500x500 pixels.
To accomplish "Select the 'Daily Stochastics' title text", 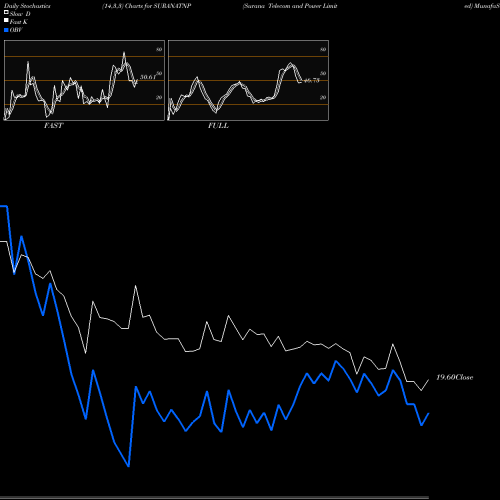I will (x=27, y=6).
